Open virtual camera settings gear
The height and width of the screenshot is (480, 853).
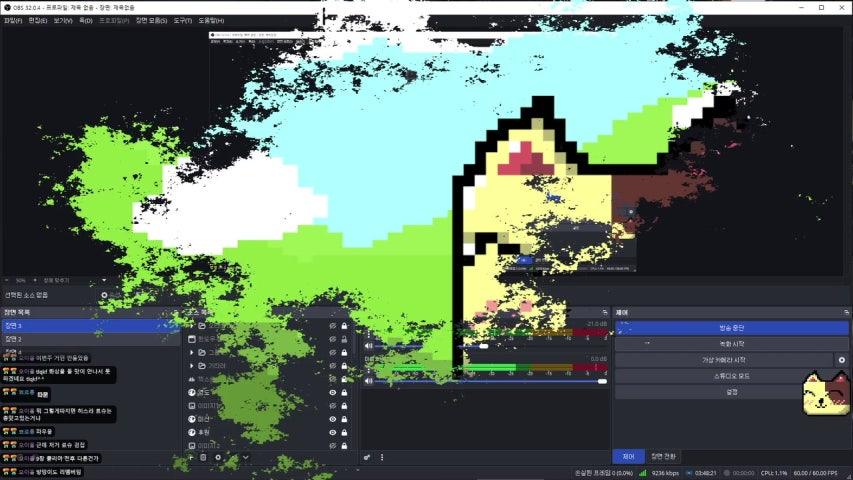pos(842,360)
